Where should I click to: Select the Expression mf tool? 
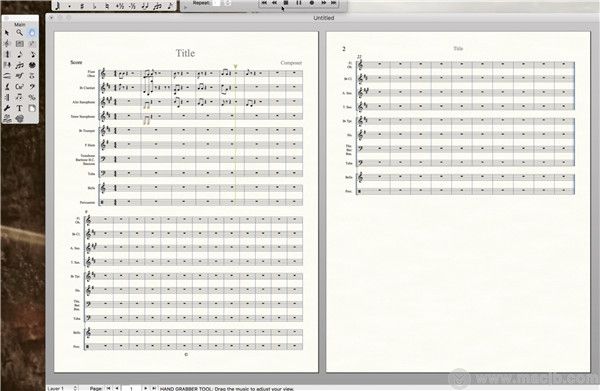(20, 76)
